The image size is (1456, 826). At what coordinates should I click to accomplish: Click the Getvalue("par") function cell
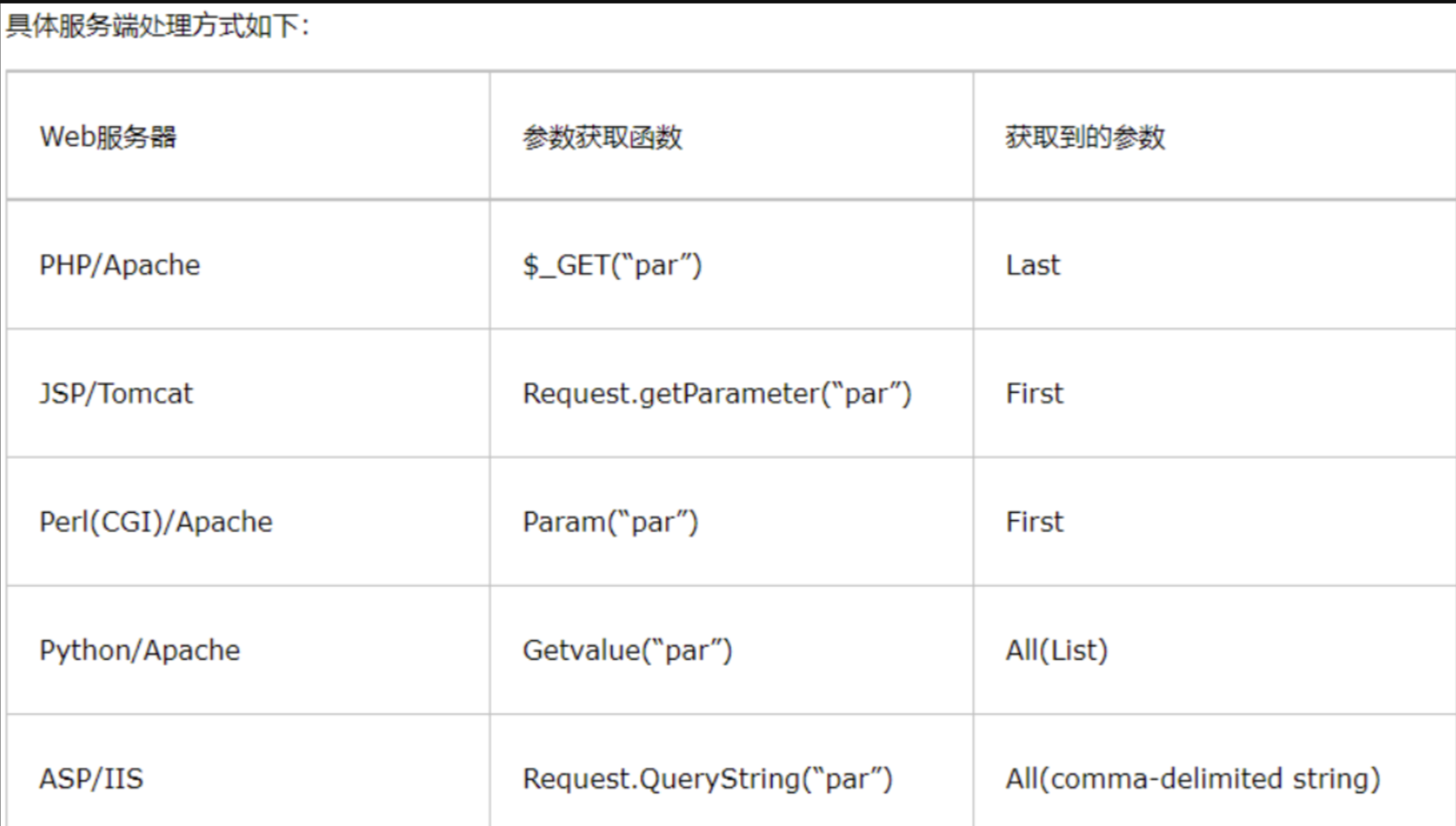[627, 650]
